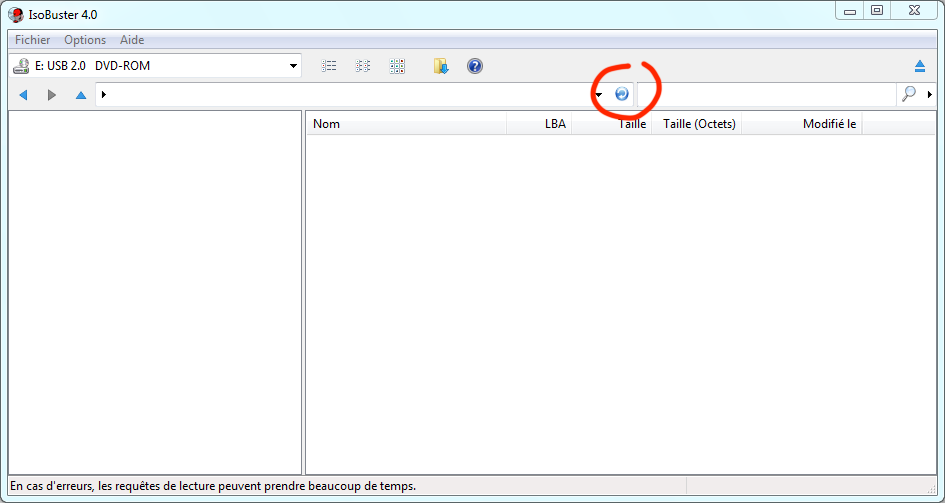Switch to small icons view
This screenshot has height=503, width=945.
[x=363, y=66]
